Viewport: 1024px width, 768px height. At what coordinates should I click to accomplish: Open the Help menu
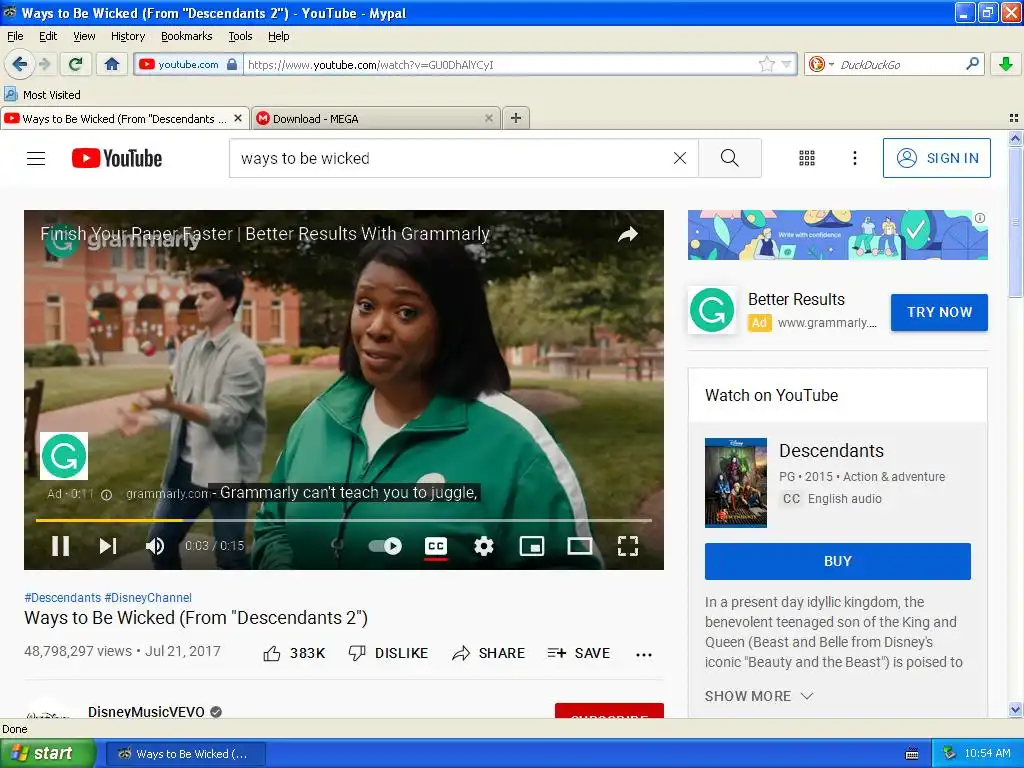click(279, 36)
